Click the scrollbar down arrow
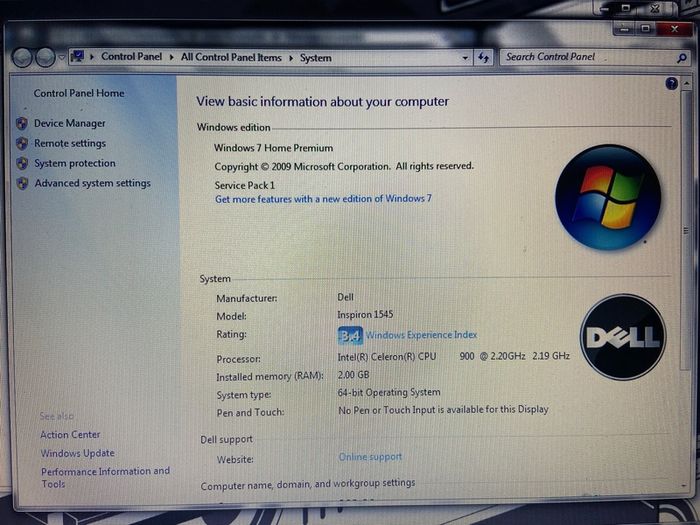The height and width of the screenshot is (525, 700). click(685, 485)
